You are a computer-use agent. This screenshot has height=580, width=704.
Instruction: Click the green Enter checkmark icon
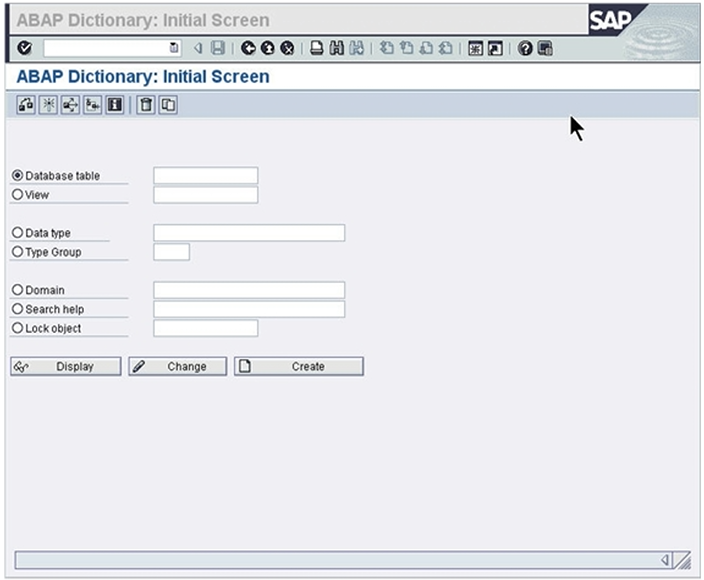click(25, 48)
